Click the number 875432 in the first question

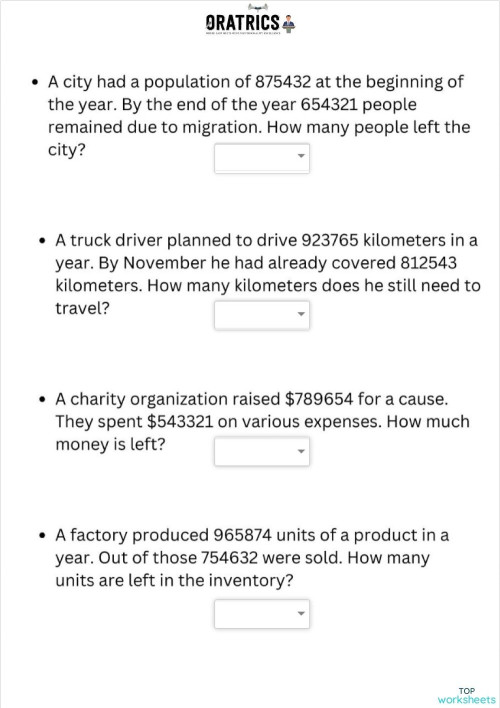[283, 82]
